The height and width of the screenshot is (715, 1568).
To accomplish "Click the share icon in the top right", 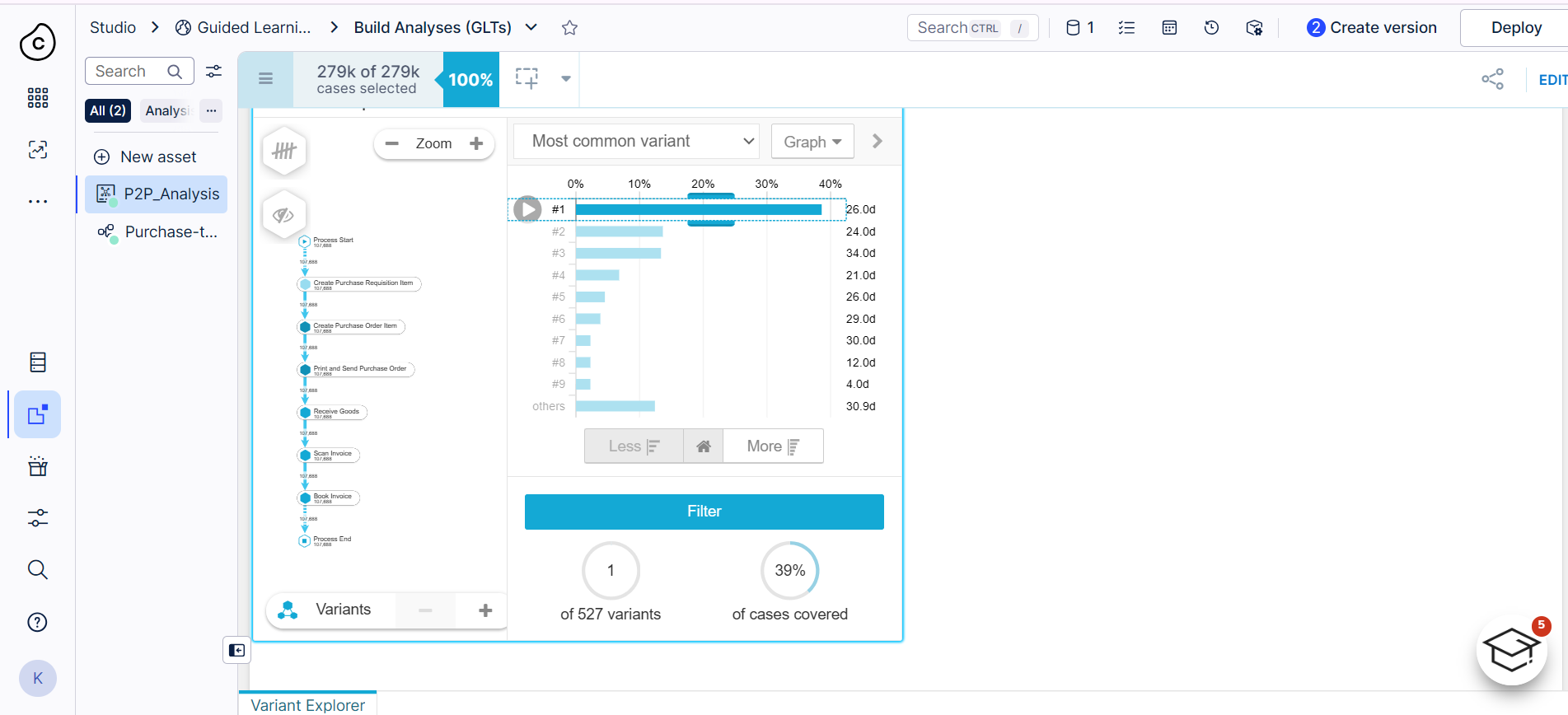I will (1492, 79).
